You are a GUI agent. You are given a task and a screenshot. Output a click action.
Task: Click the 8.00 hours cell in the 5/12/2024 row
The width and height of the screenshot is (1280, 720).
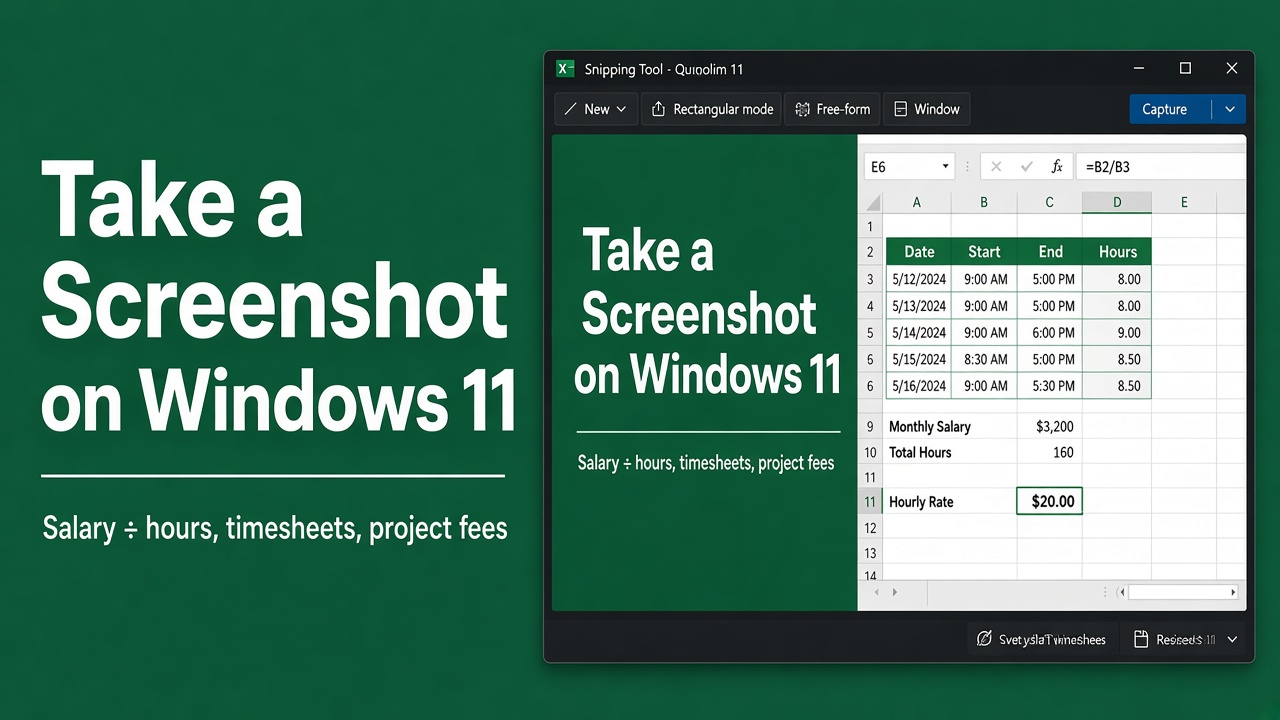[1117, 279]
